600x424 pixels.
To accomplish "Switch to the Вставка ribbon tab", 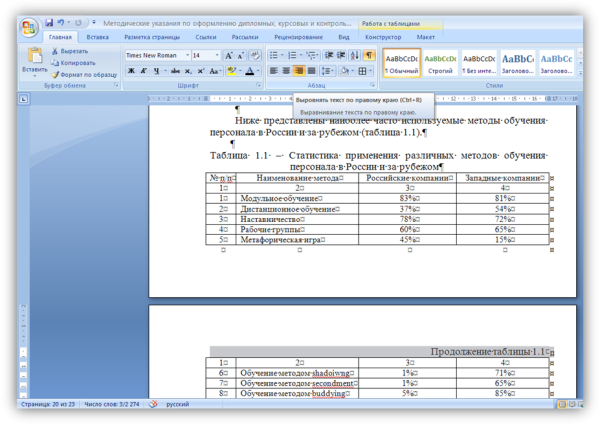I will pyautogui.click(x=98, y=36).
